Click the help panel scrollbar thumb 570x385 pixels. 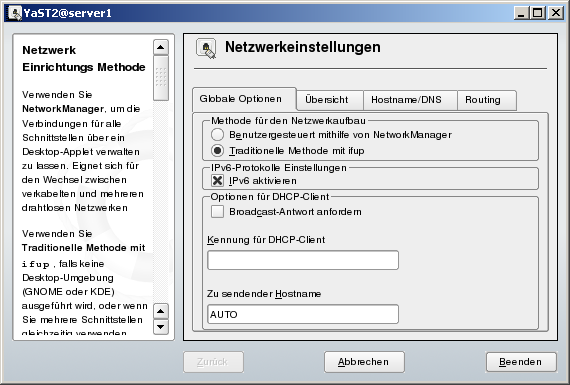point(161,78)
